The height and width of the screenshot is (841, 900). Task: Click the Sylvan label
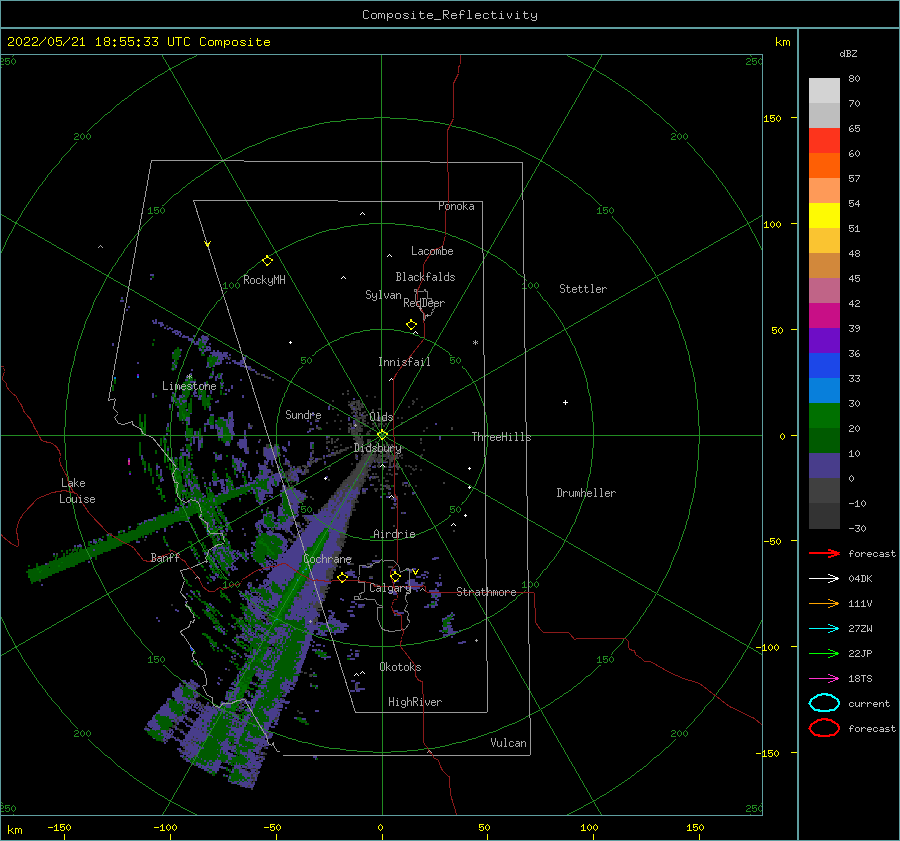(383, 295)
